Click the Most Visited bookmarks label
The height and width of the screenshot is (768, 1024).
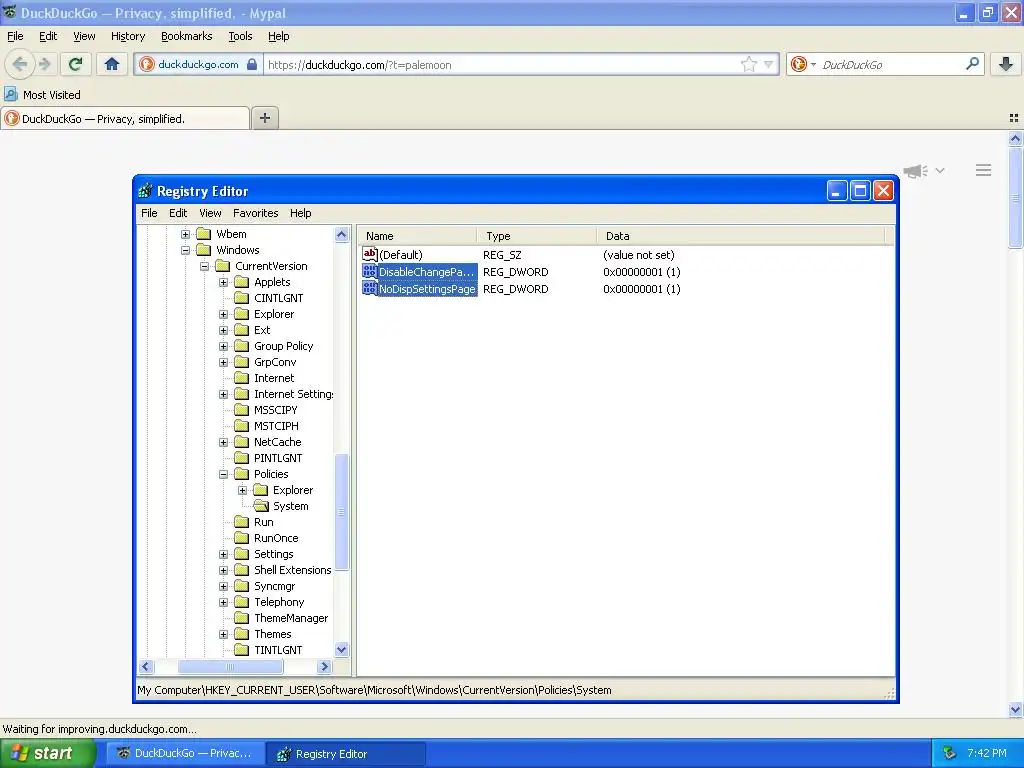coord(52,95)
